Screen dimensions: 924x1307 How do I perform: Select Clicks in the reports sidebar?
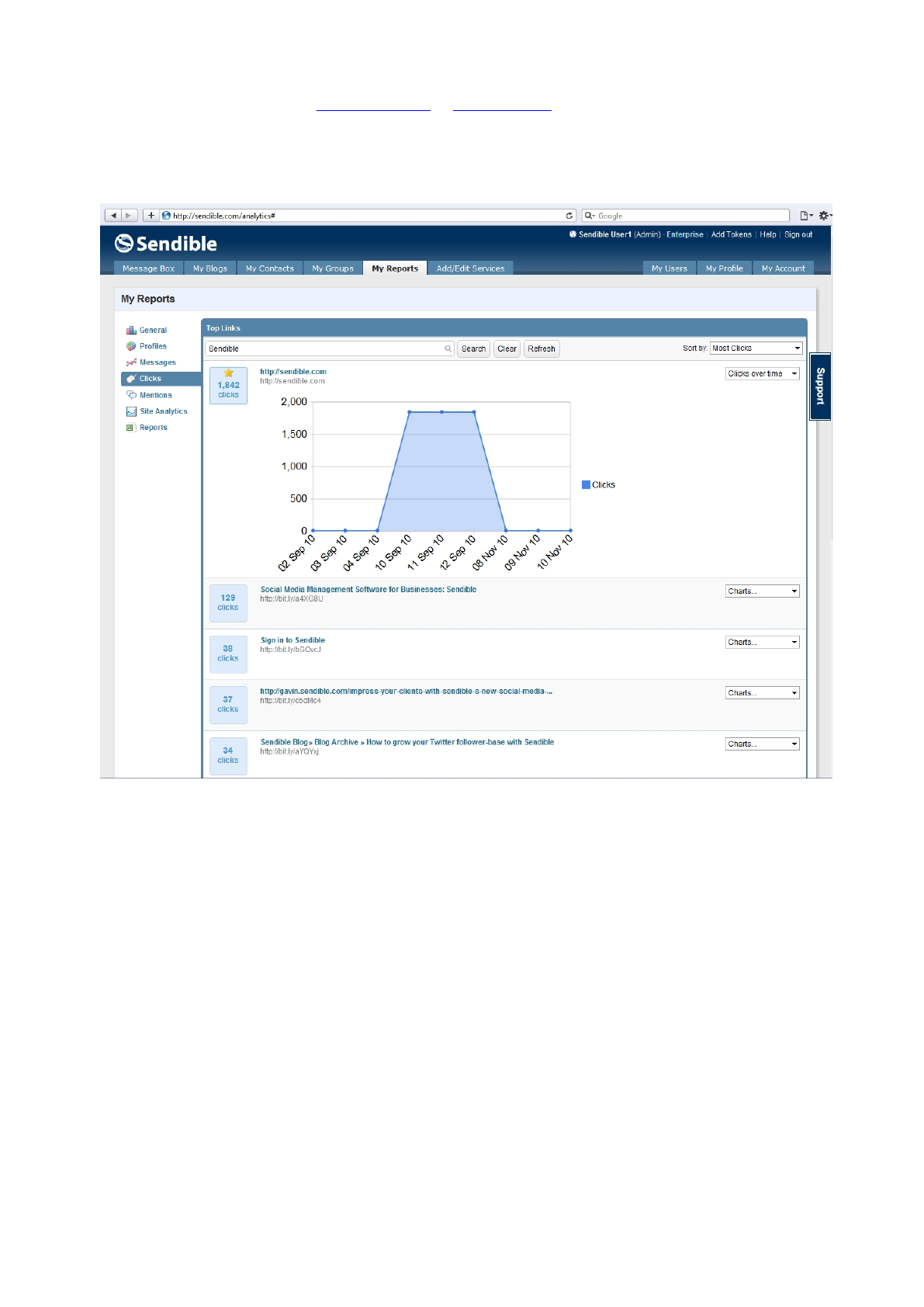click(x=161, y=379)
